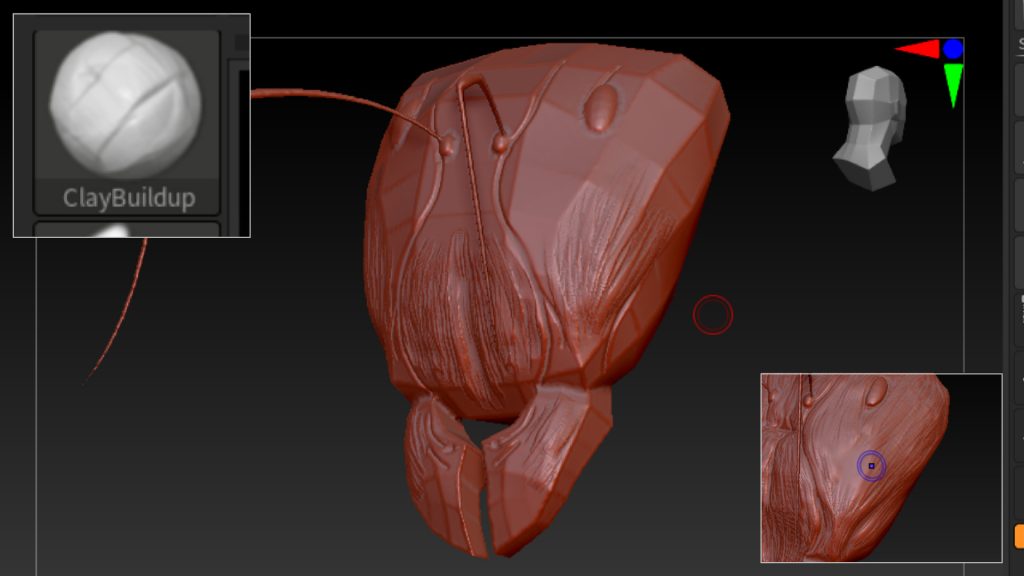Click the red X axis cone
The image size is (1024, 576).
[x=918, y=49]
